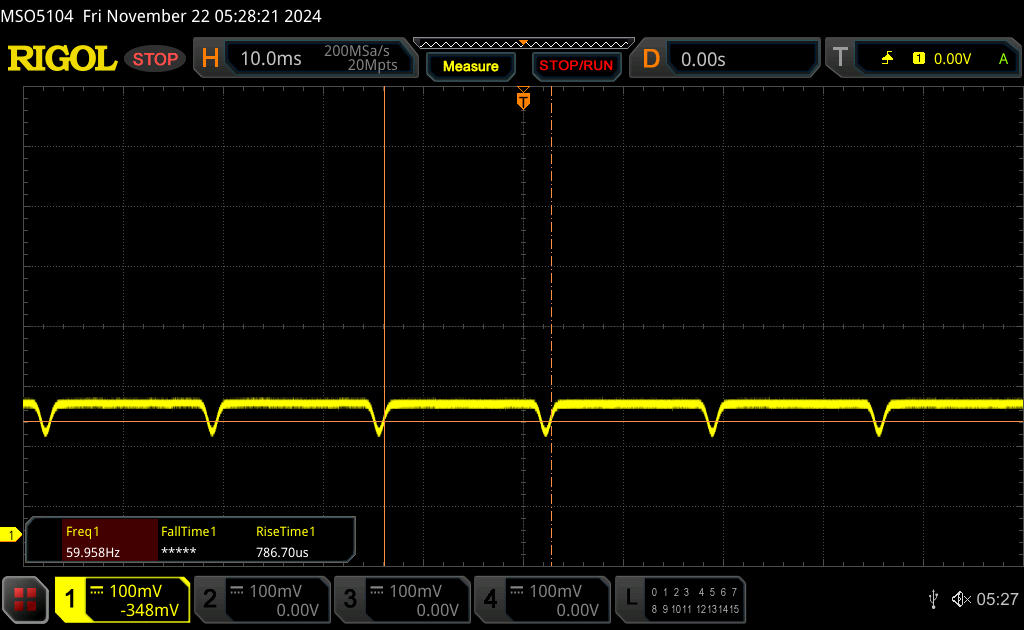The height and width of the screenshot is (630, 1024).
Task: Click the muted speaker icon
Action: point(961,599)
